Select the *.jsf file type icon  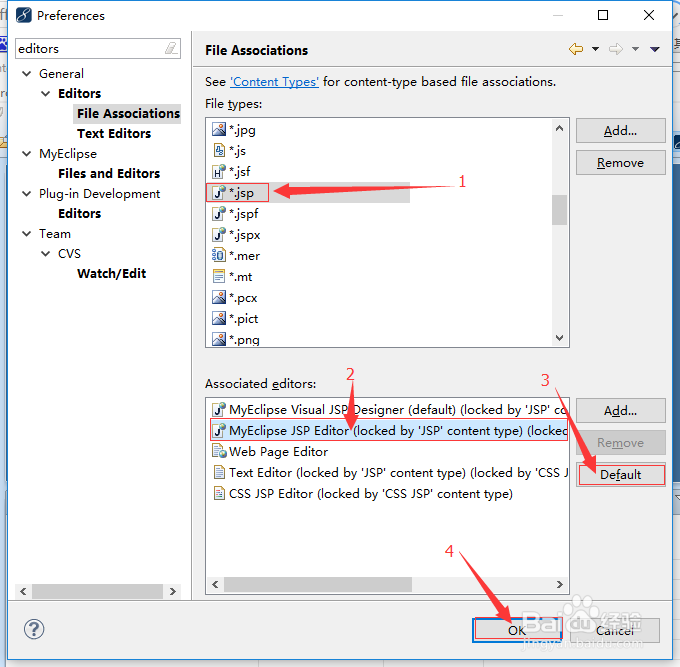tap(219, 171)
